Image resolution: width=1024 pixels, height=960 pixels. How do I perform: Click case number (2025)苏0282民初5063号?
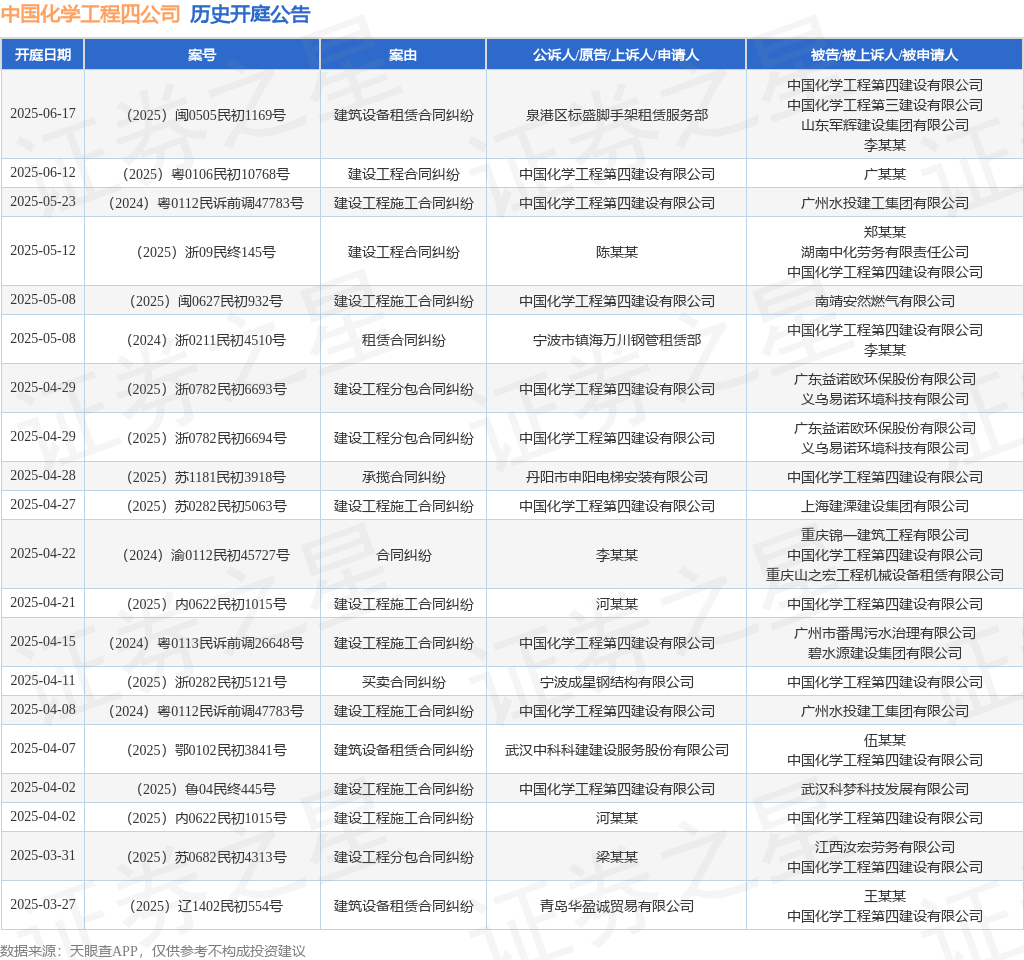pyautogui.click(x=206, y=505)
